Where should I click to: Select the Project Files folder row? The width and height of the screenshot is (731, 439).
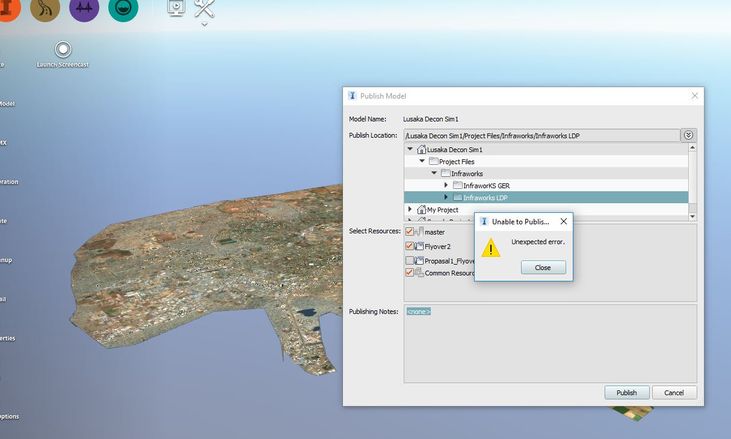coord(546,162)
